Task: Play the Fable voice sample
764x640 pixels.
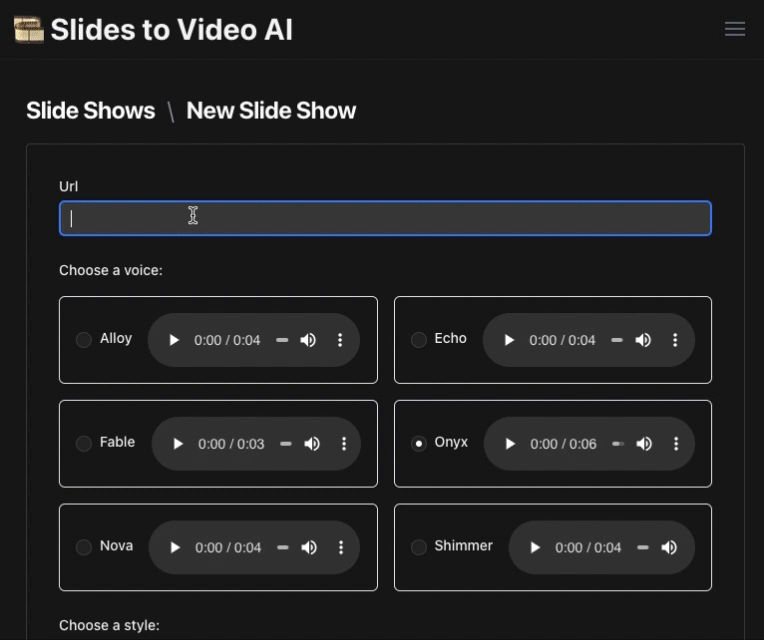Action: pyautogui.click(x=178, y=444)
